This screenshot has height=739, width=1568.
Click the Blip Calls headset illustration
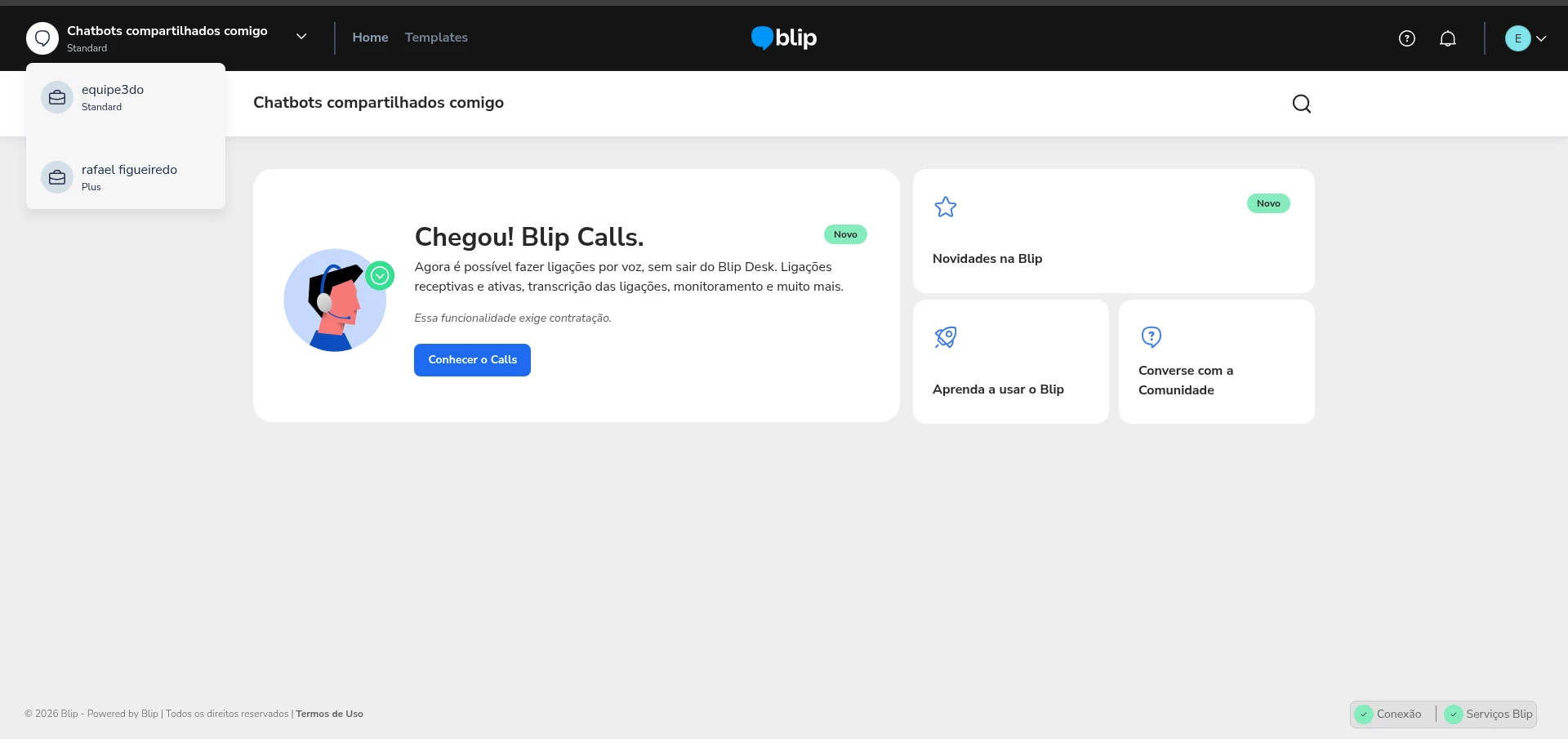(337, 300)
